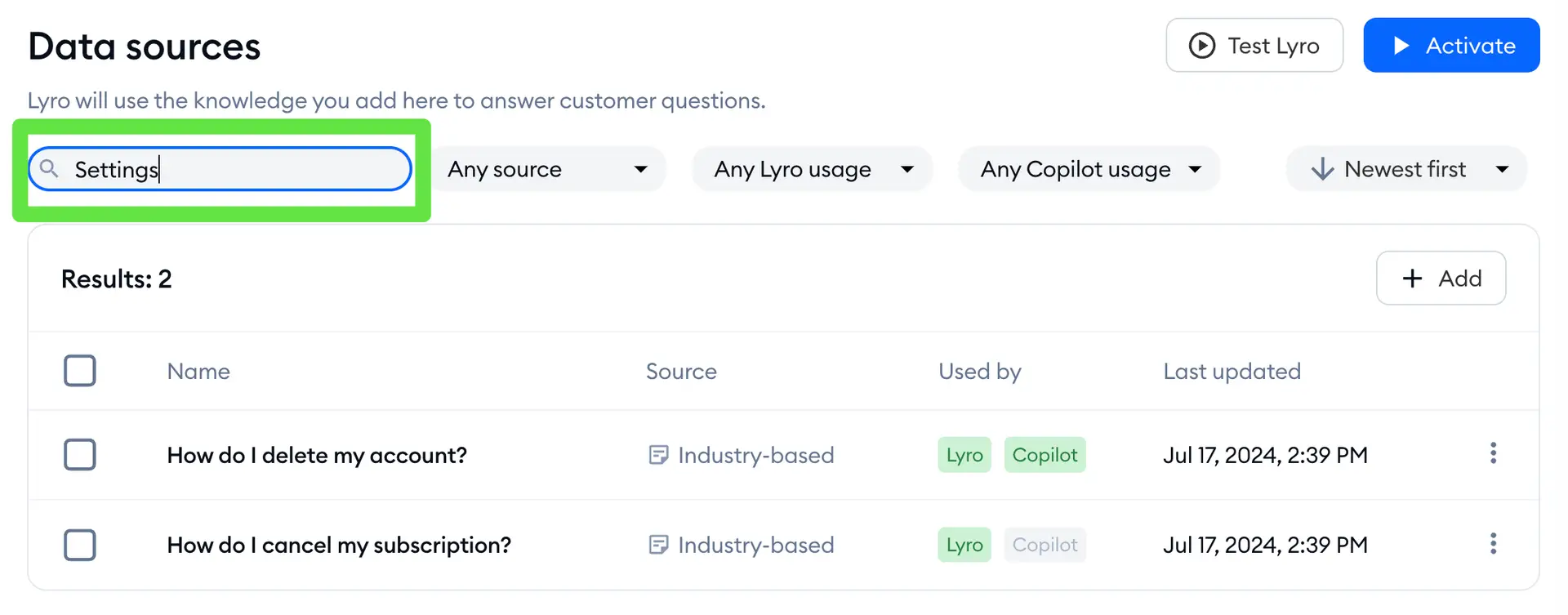Open the Any Copilot usage filter
The width and height of the screenshot is (1568, 615).
1089,169
